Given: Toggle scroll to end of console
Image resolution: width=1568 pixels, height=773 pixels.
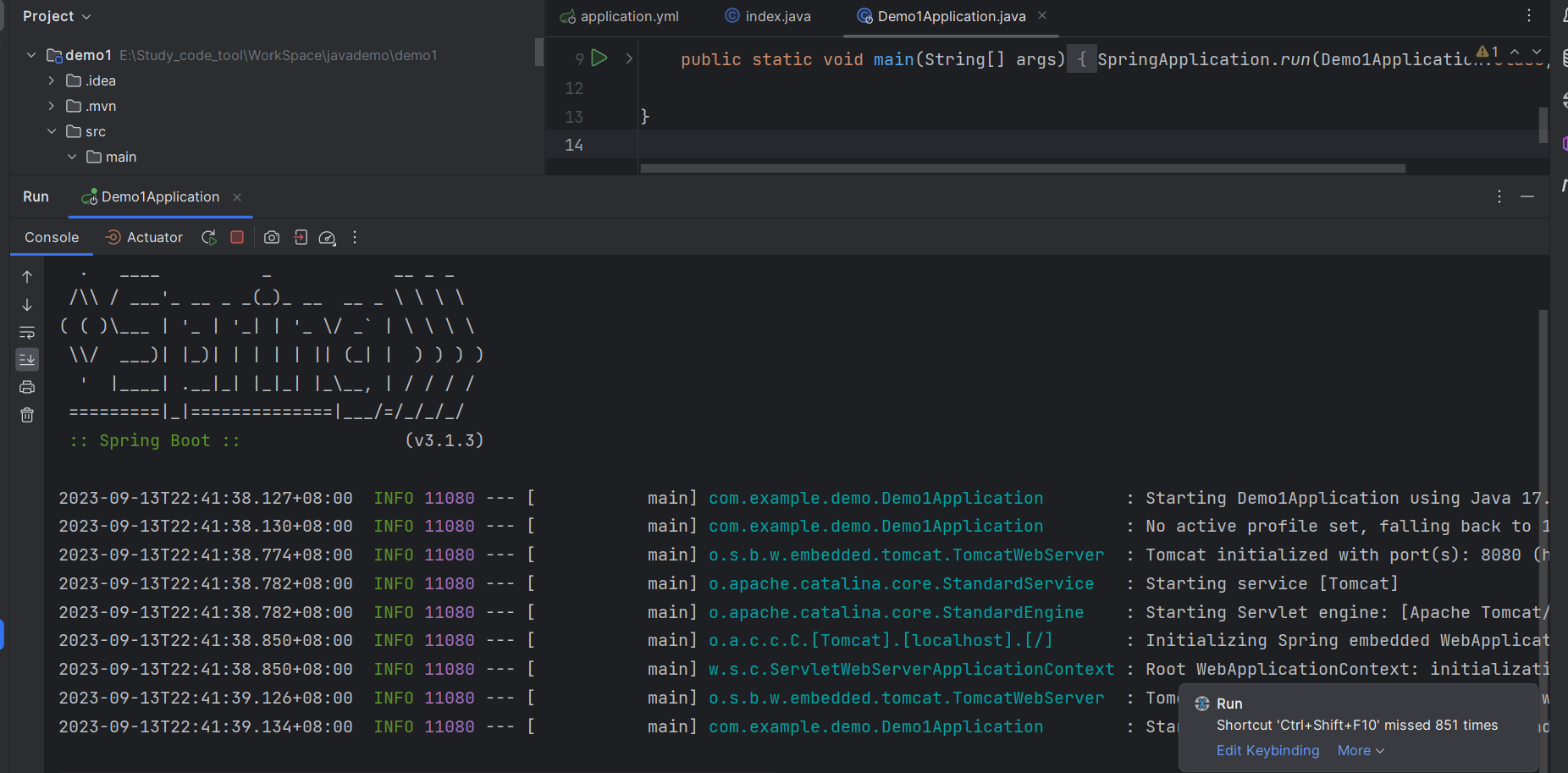Looking at the screenshot, I should point(27,360).
